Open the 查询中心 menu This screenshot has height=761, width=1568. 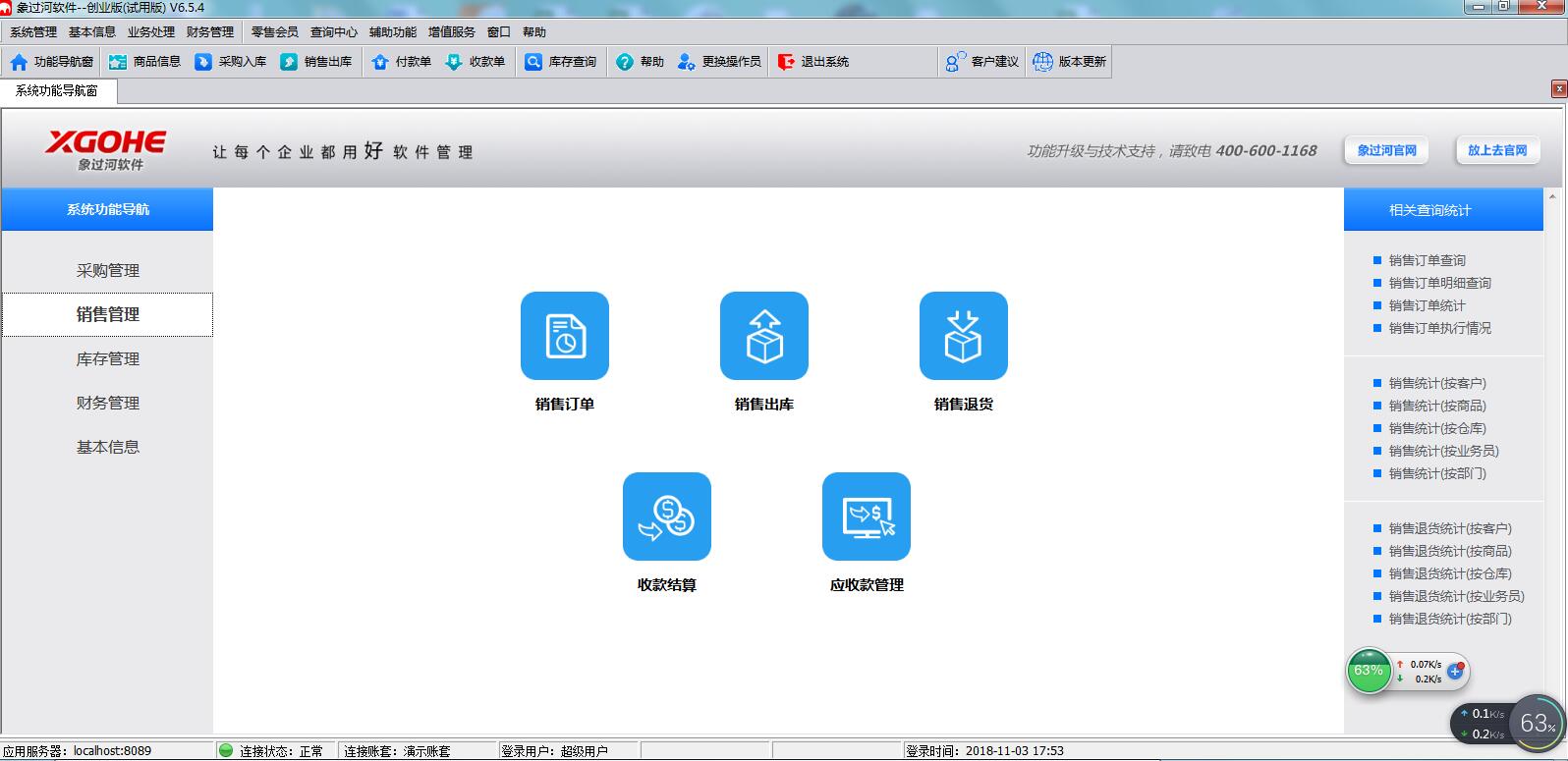334,32
